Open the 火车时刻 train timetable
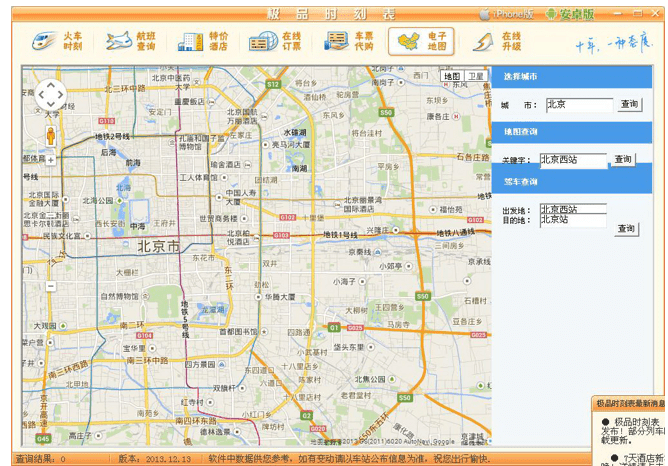The image size is (668, 466). coord(58,41)
